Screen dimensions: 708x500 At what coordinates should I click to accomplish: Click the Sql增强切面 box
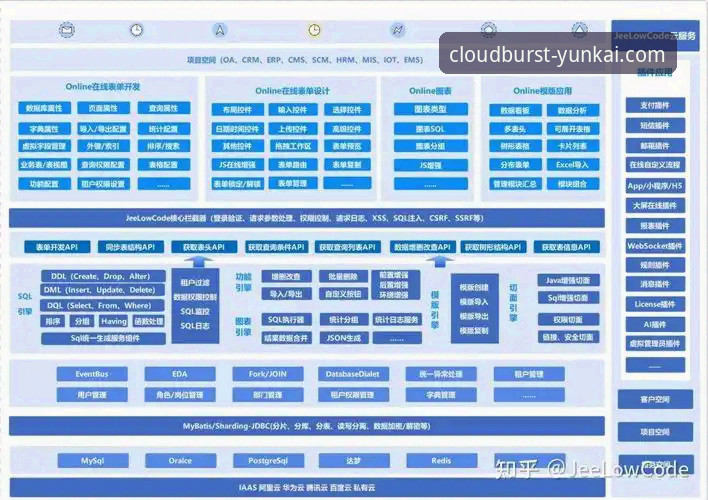pyautogui.click(x=568, y=298)
